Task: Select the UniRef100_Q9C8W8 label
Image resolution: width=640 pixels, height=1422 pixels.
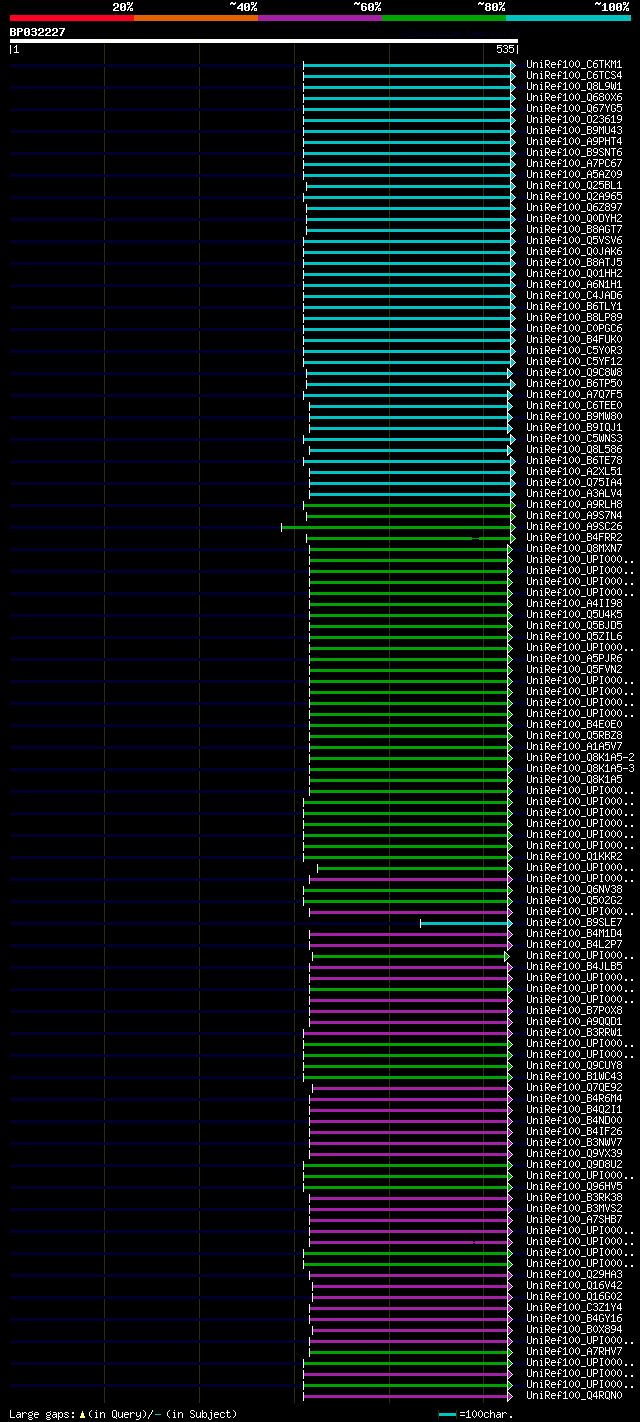Action: pyautogui.click(x=574, y=372)
